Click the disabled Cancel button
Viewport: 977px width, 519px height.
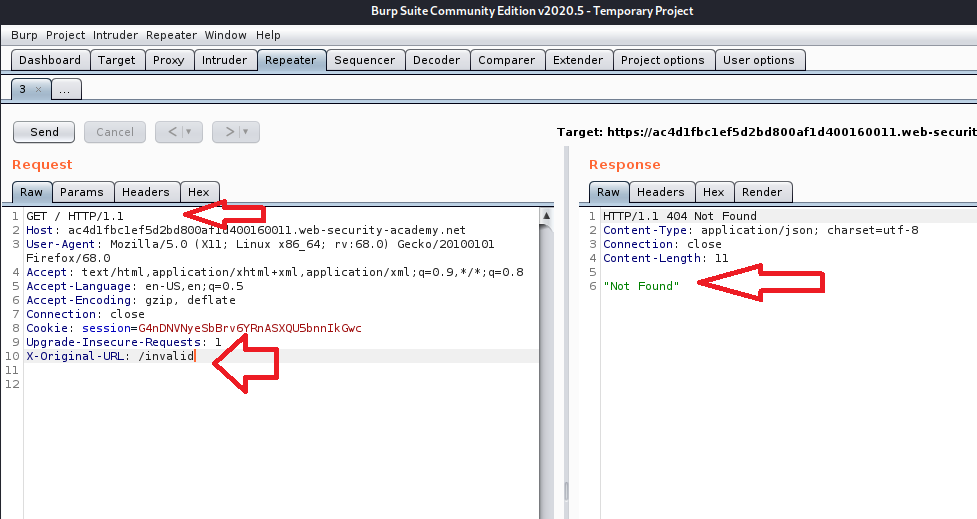pos(115,132)
